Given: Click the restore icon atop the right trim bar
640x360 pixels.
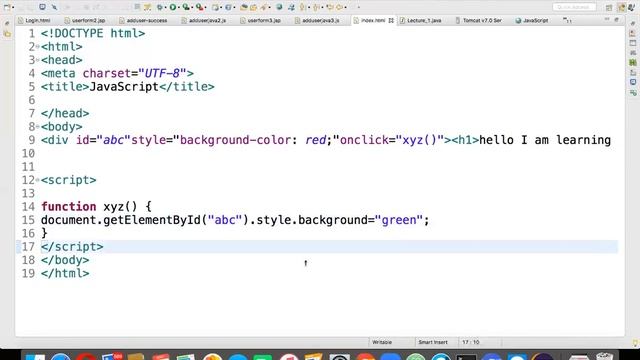Looking at the screenshot, I should [x=633, y=24].
